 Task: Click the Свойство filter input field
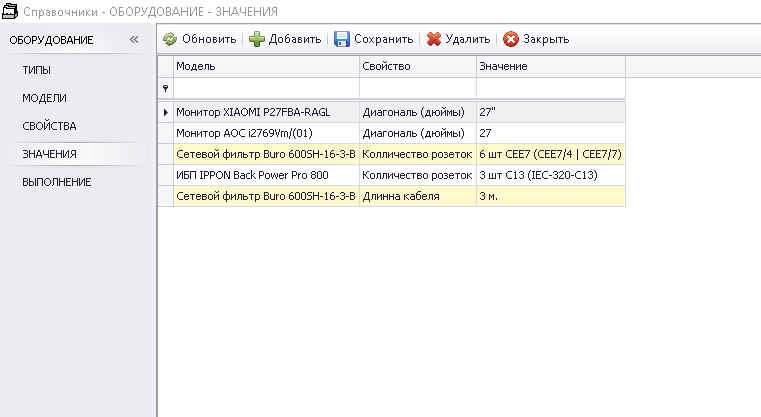click(x=418, y=88)
